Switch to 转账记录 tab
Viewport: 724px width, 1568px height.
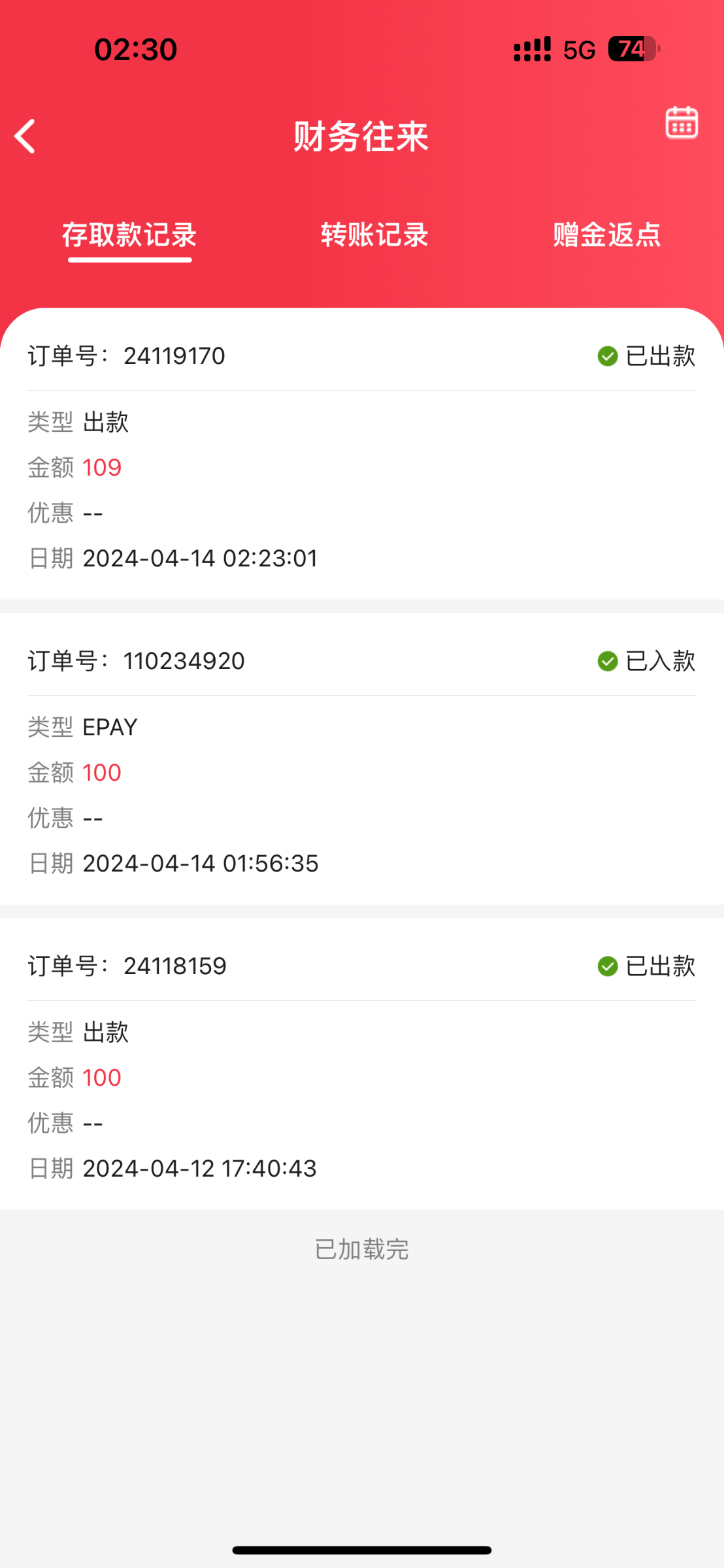pyautogui.click(x=374, y=235)
